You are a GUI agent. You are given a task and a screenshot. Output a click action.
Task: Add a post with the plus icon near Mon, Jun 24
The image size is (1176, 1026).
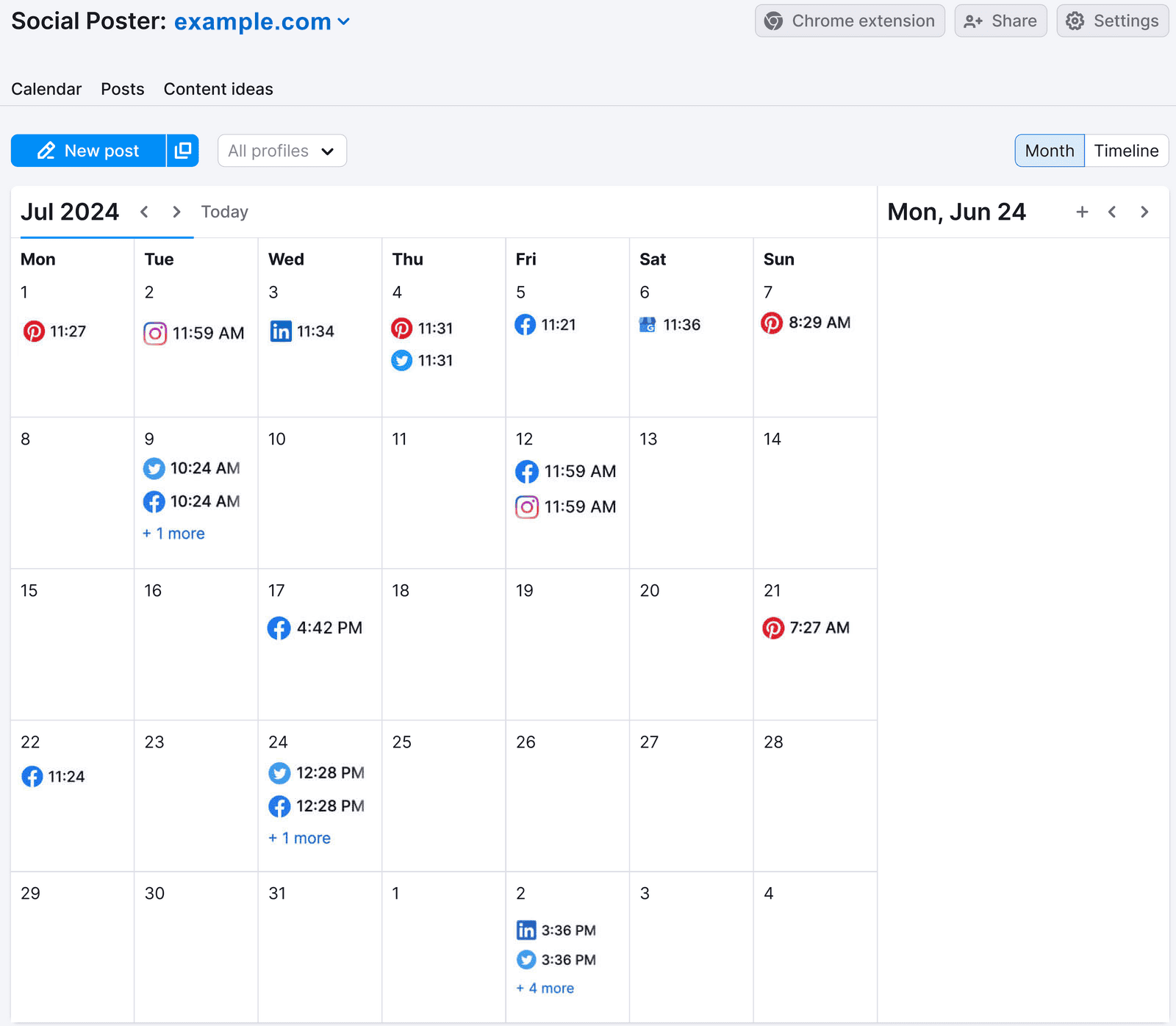click(x=1082, y=212)
